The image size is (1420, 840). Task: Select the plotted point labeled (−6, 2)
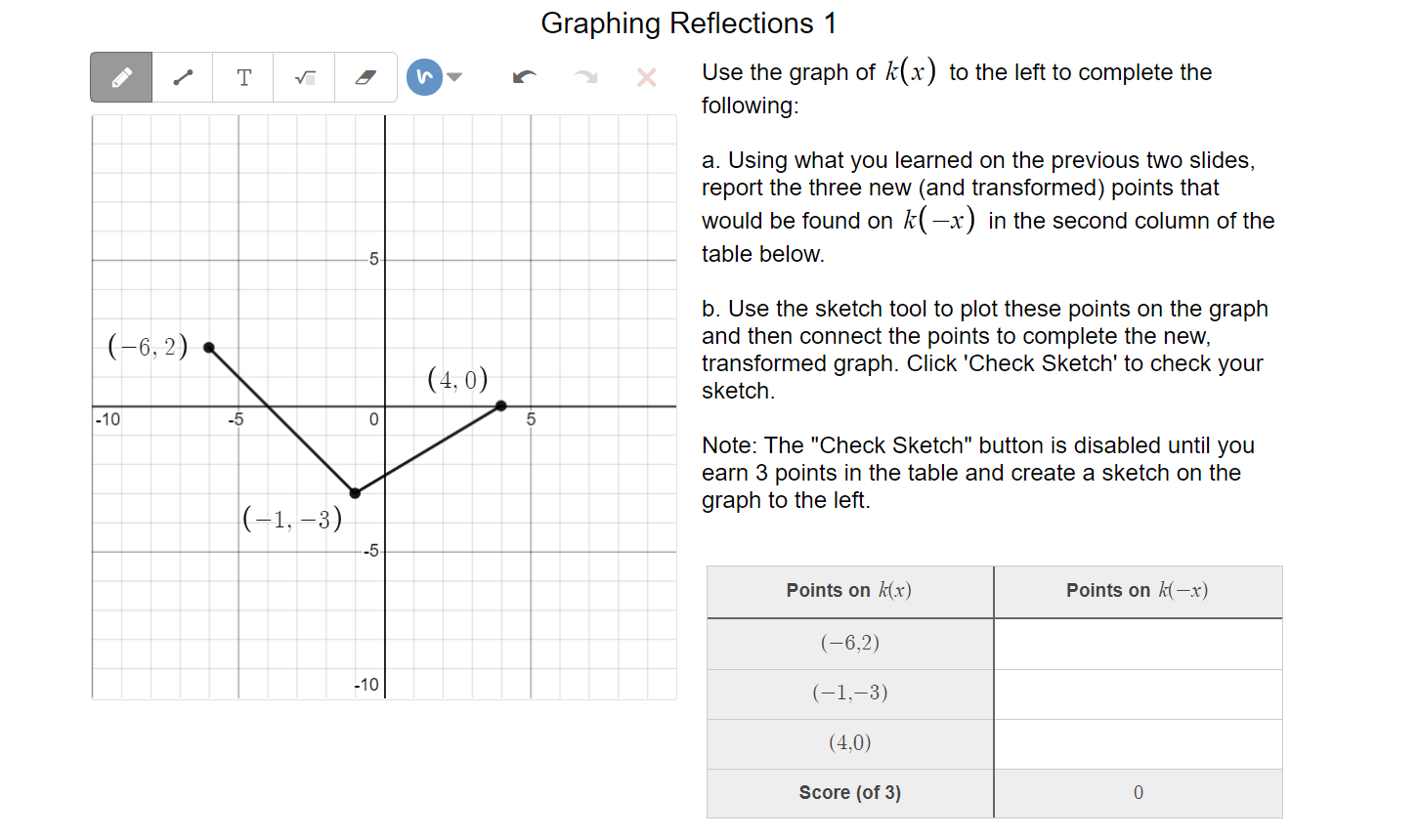pyautogui.click(x=208, y=347)
